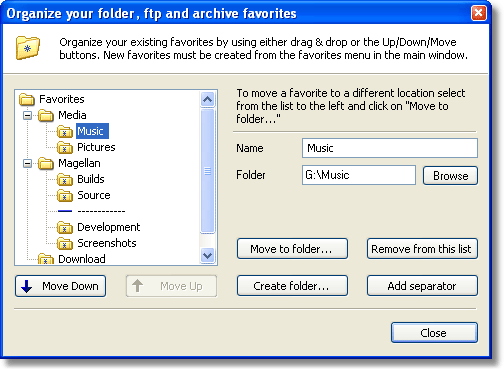Click into the Name text field
504x371 pixels.
(390, 148)
